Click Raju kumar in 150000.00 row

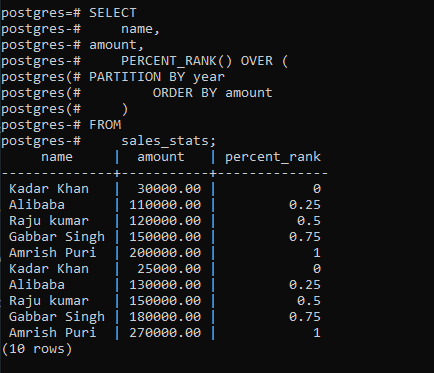tap(49, 301)
